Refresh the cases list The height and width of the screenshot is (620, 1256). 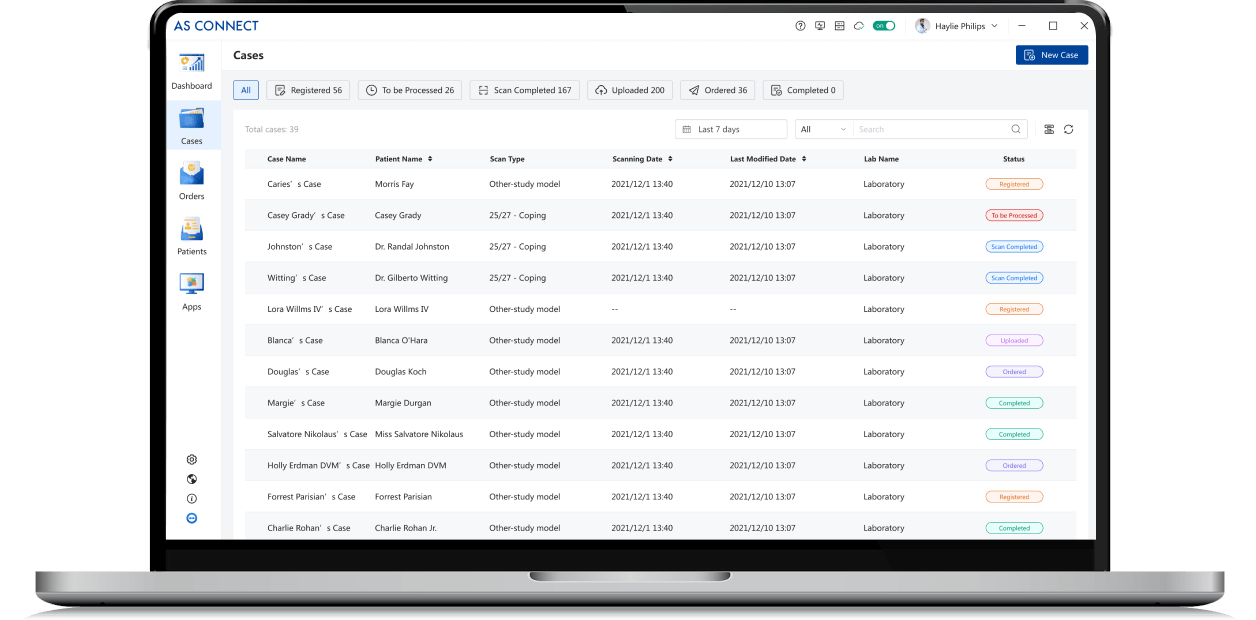pyautogui.click(x=1068, y=129)
